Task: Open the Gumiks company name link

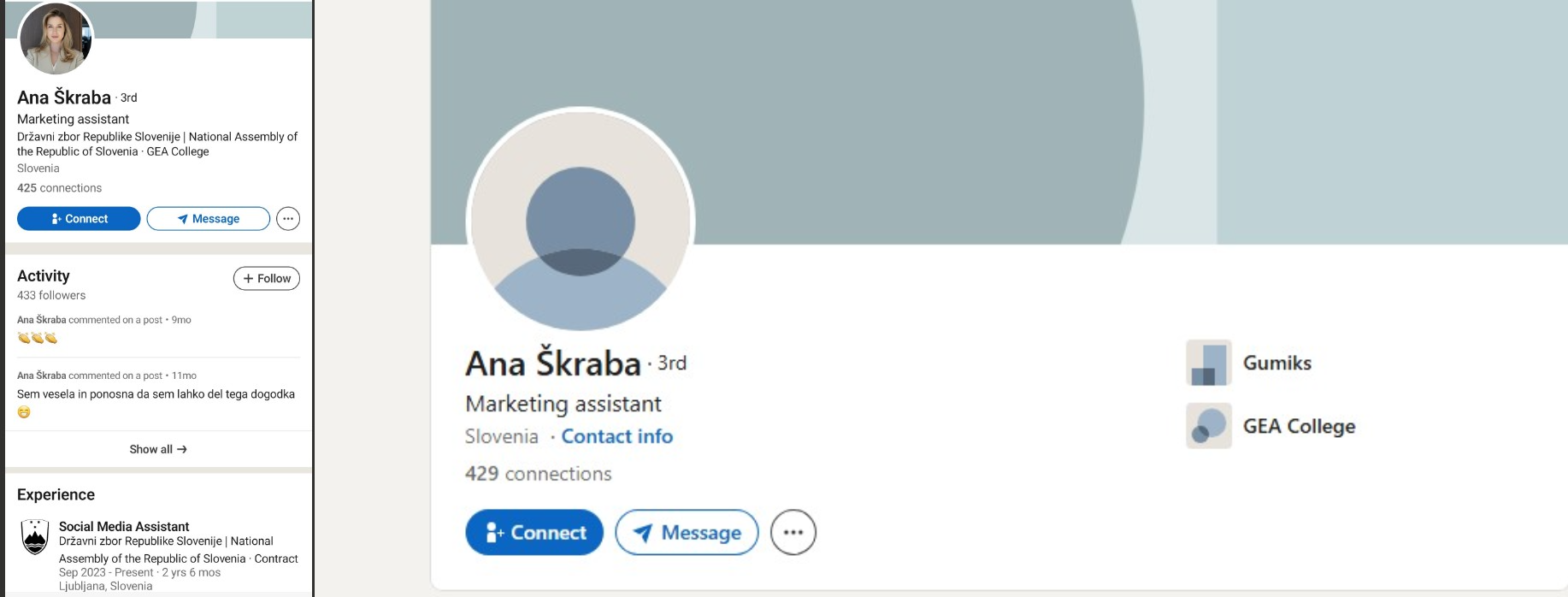Action: tap(1277, 363)
